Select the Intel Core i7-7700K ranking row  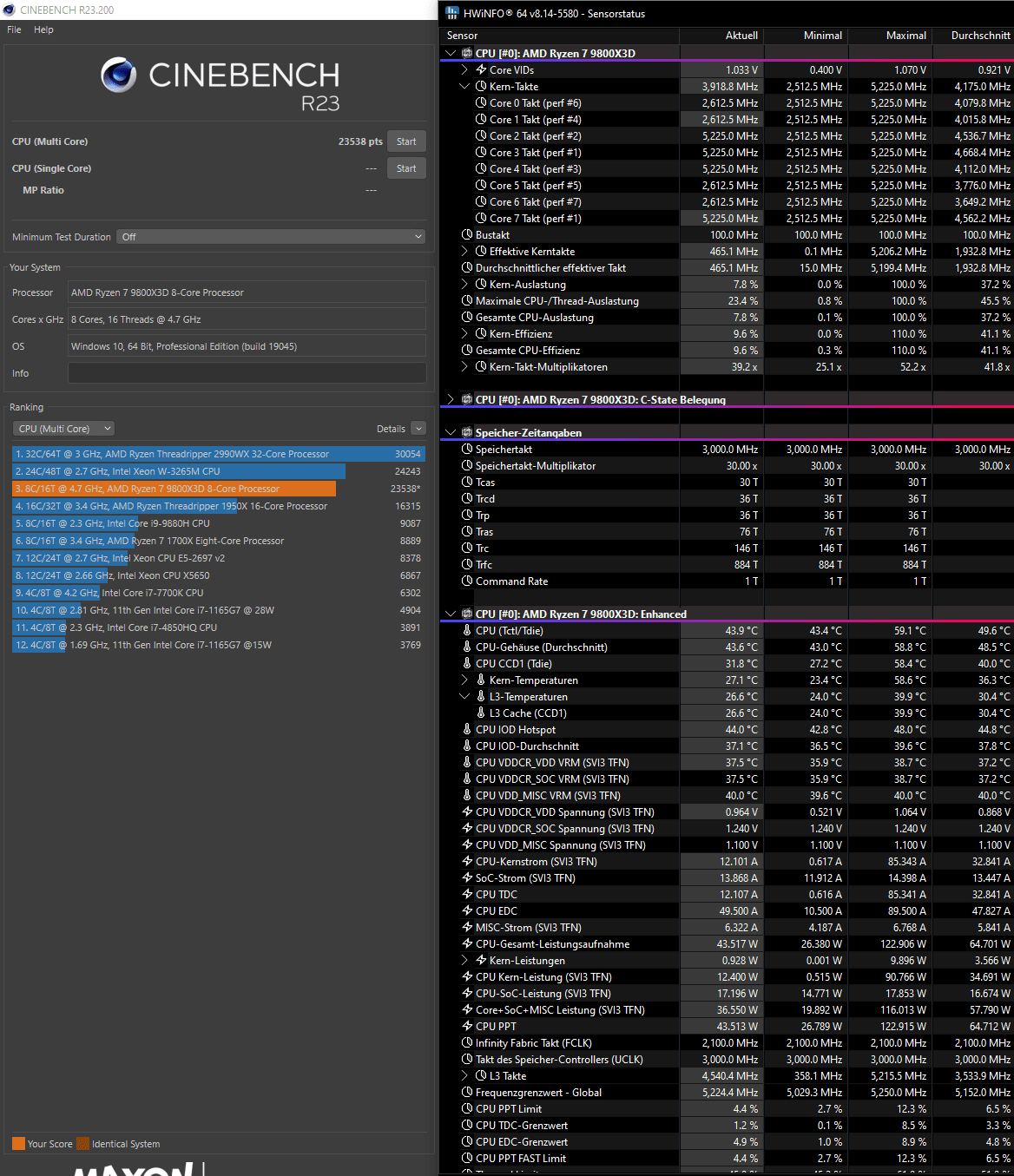218,593
